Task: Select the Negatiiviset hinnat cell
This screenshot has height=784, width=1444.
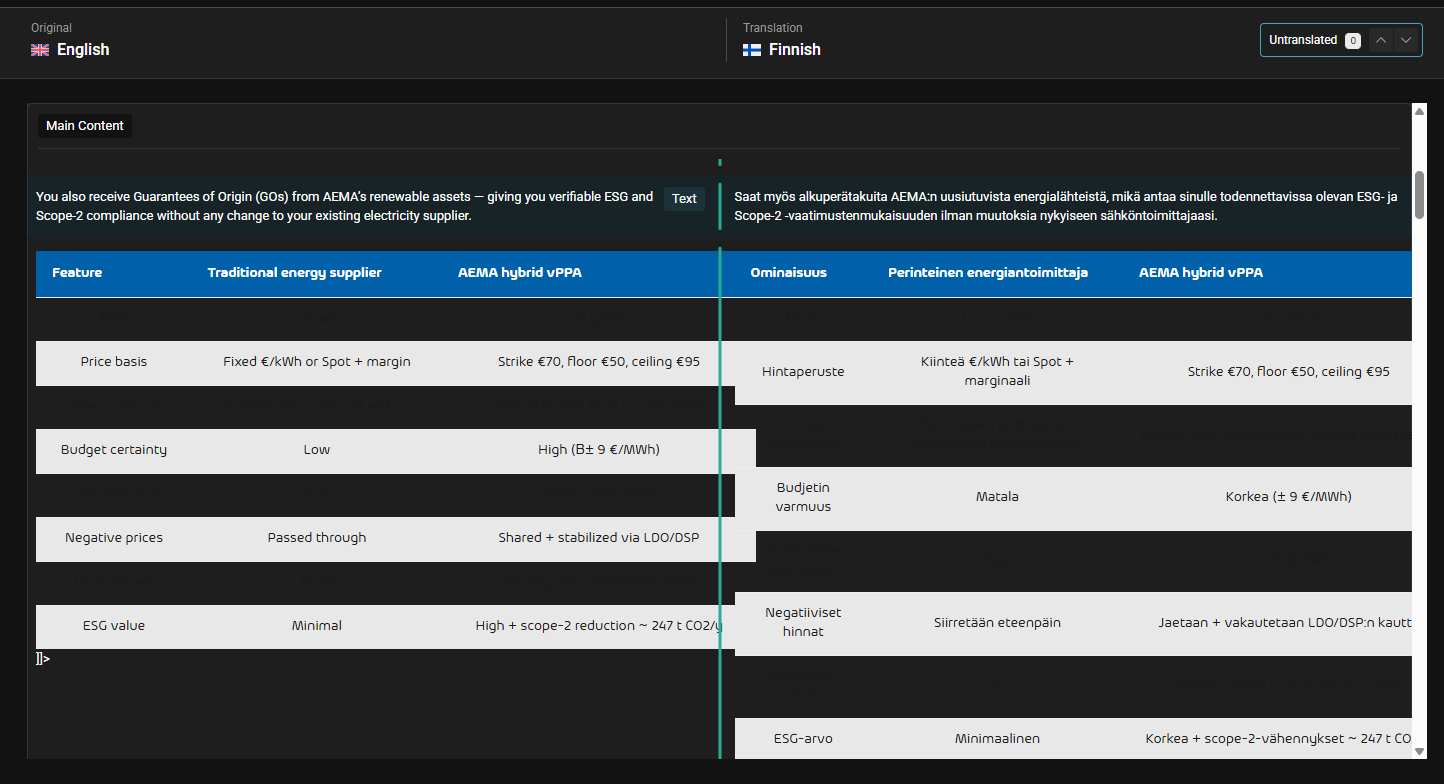Action: 803,622
